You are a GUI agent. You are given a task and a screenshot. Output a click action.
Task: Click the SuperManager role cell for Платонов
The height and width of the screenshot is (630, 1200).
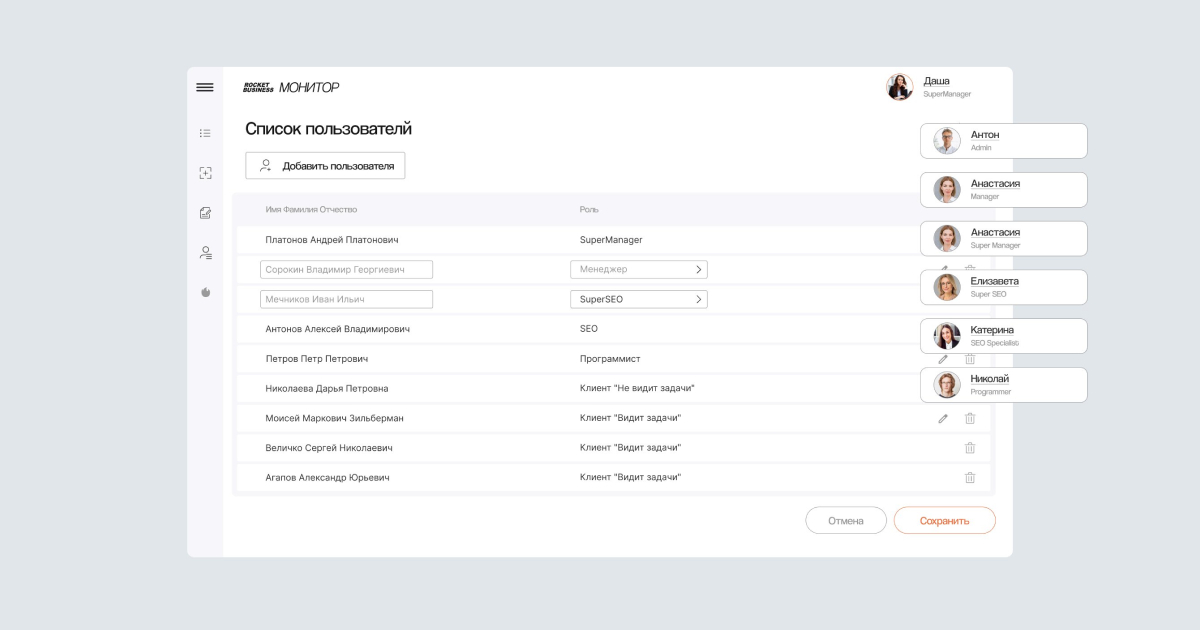(611, 240)
